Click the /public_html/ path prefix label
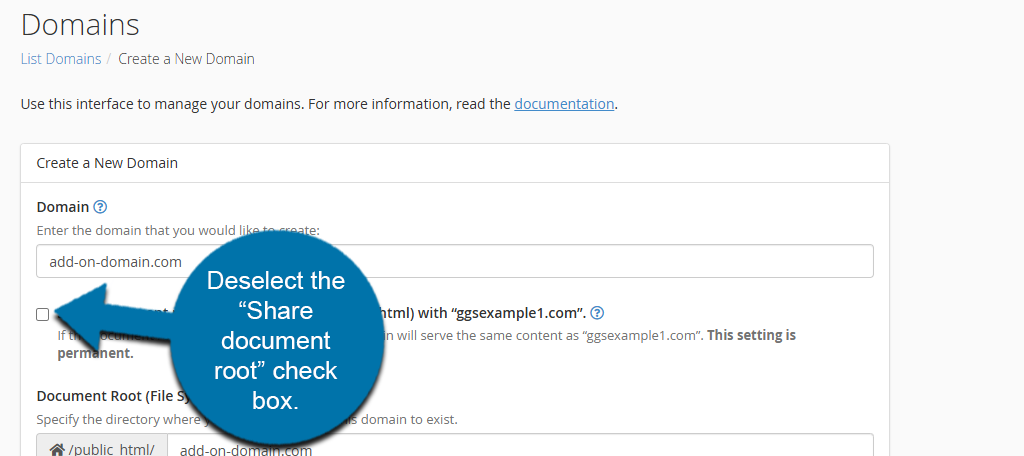The width and height of the screenshot is (1024, 456). click(x=111, y=450)
